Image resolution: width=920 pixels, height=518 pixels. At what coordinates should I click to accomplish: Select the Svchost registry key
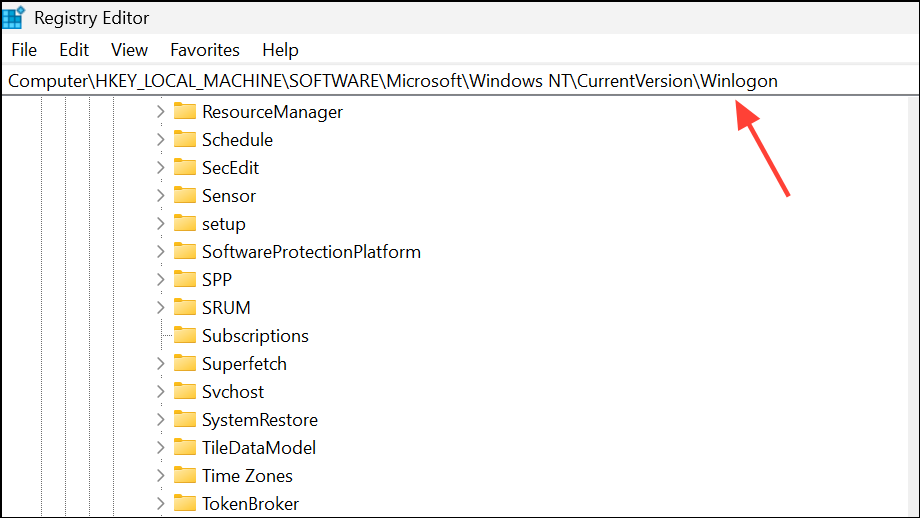coord(233,392)
